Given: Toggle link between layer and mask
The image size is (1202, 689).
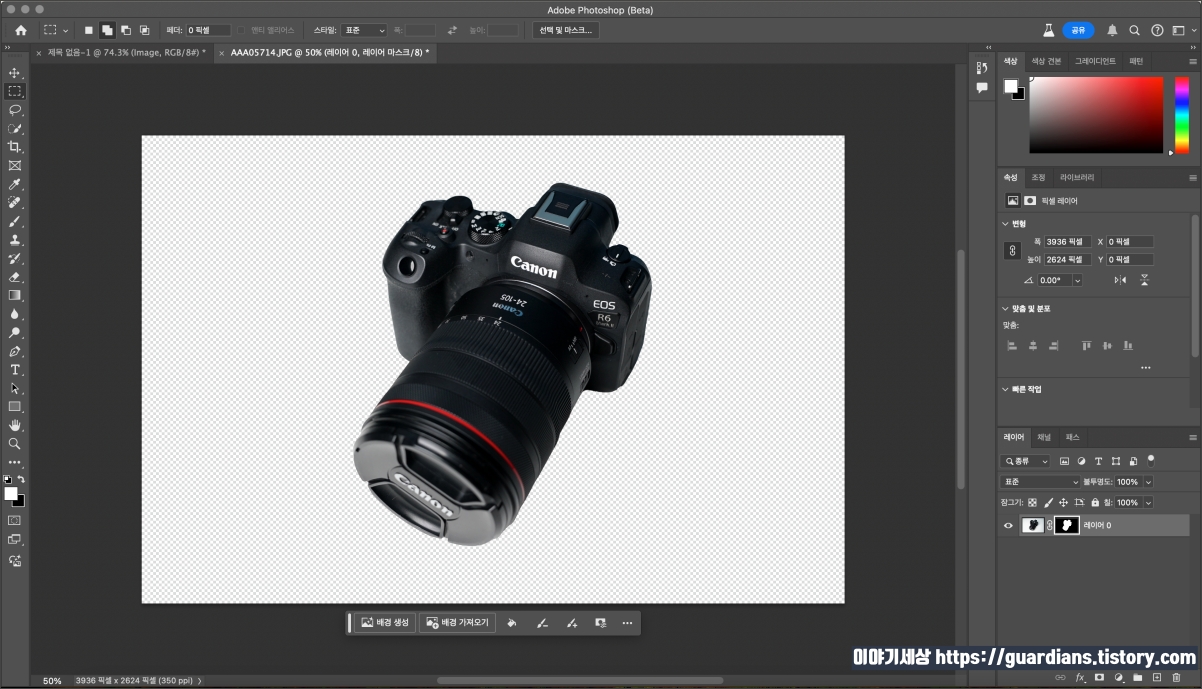Looking at the screenshot, I should pos(1049,525).
